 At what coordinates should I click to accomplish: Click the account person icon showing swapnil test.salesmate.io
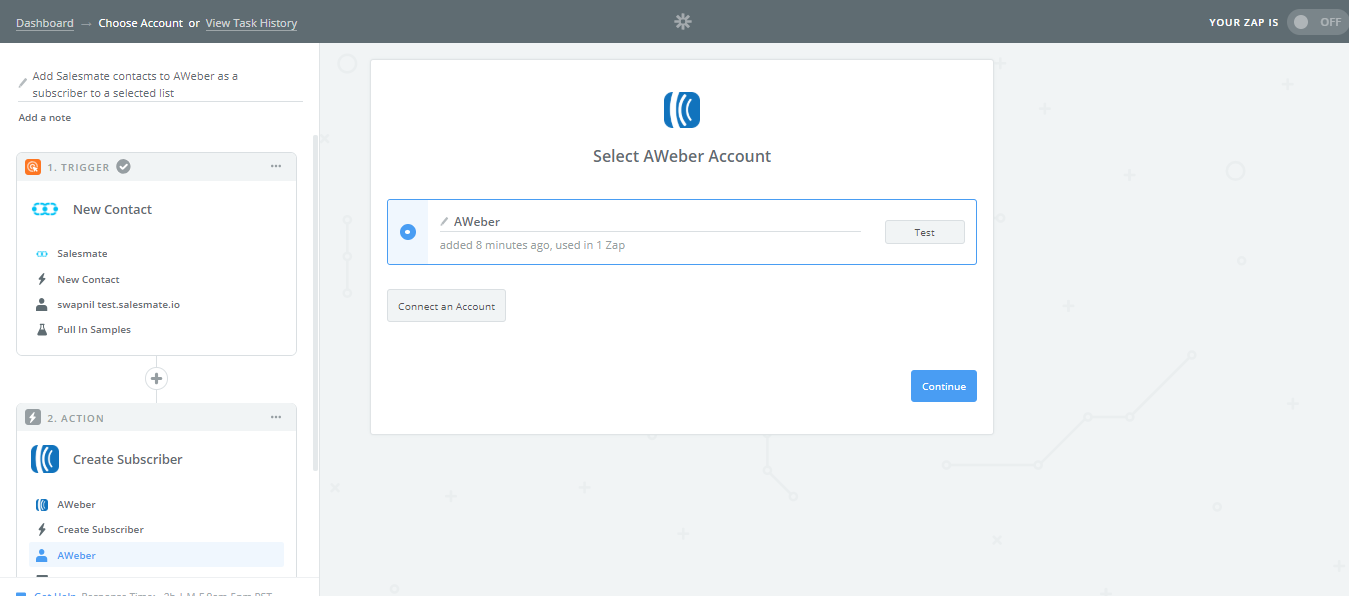[41, 304]
